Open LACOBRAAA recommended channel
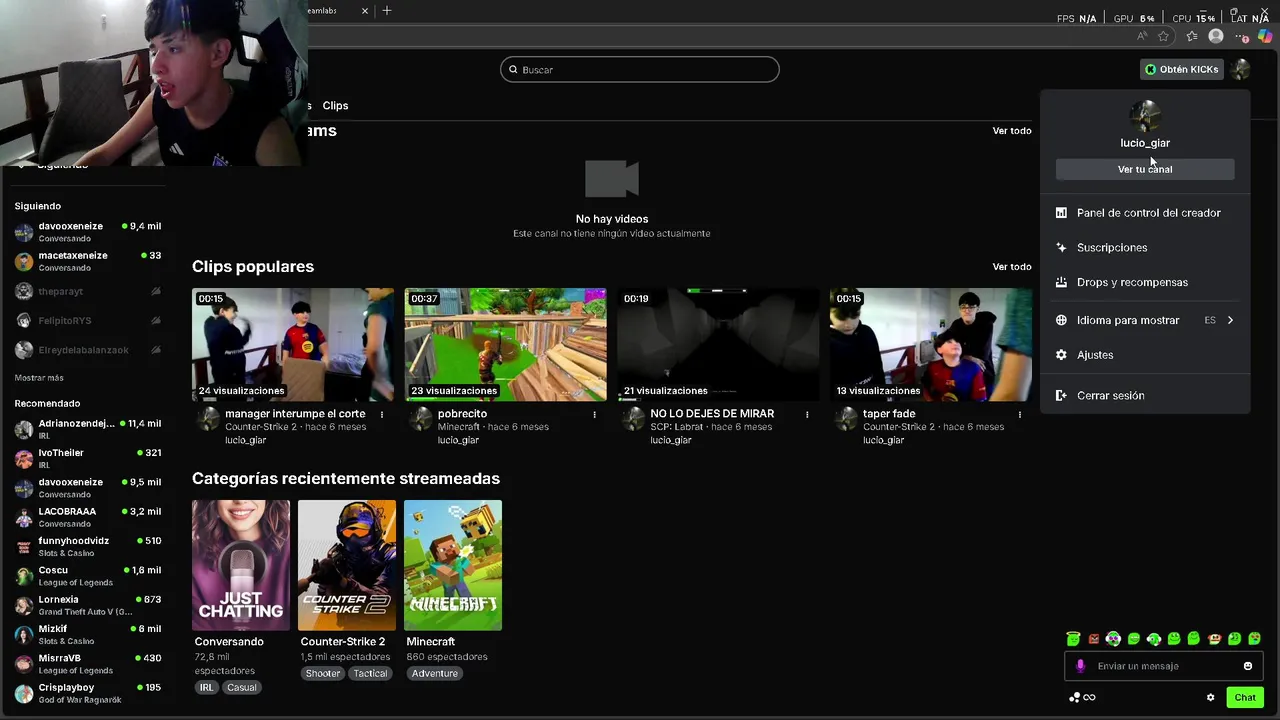The width and height of the screenshot is (1280, 720). pyautogui.click(x=87, y=517)
